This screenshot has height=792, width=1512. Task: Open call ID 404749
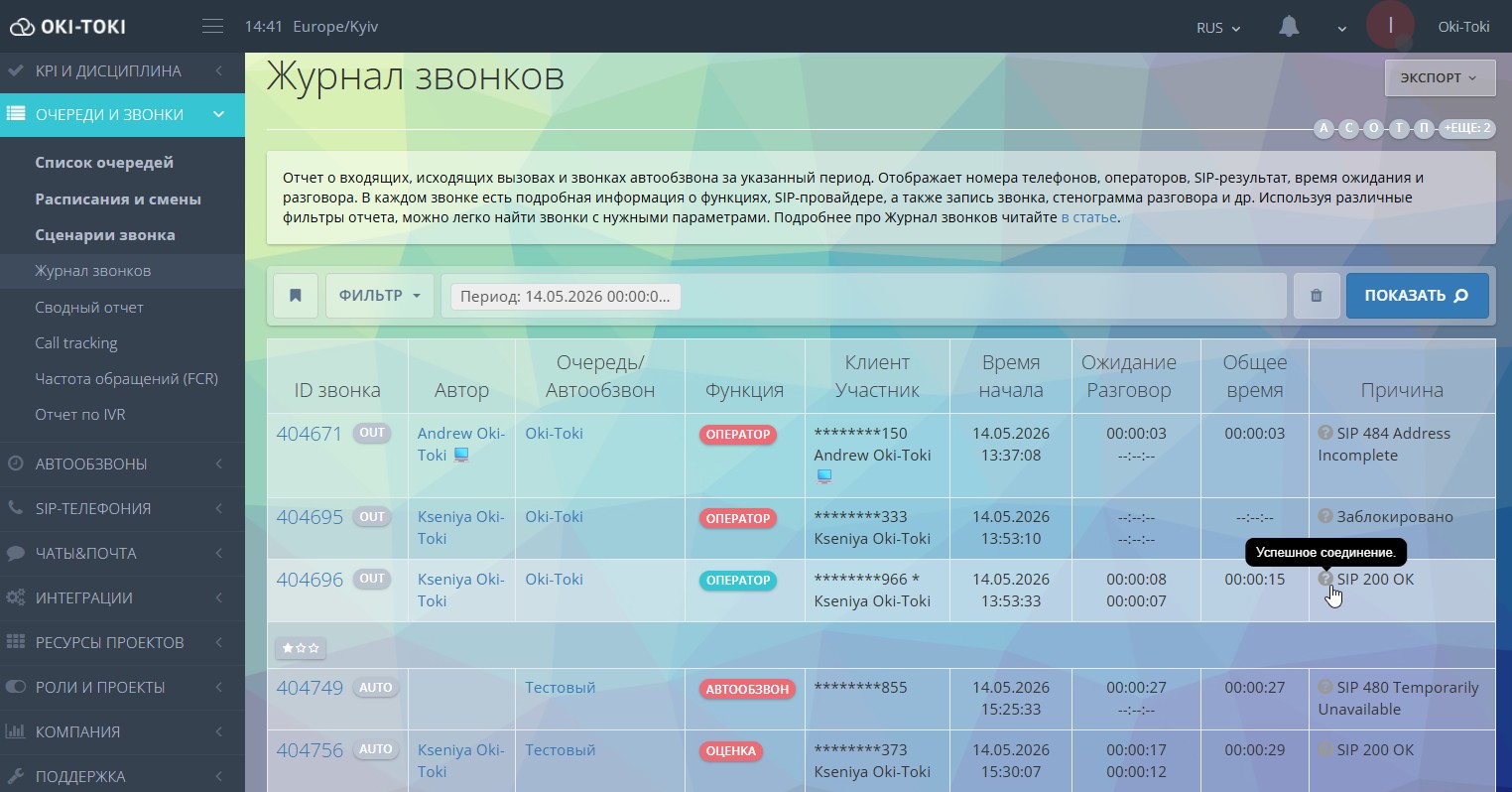(310, 688)
